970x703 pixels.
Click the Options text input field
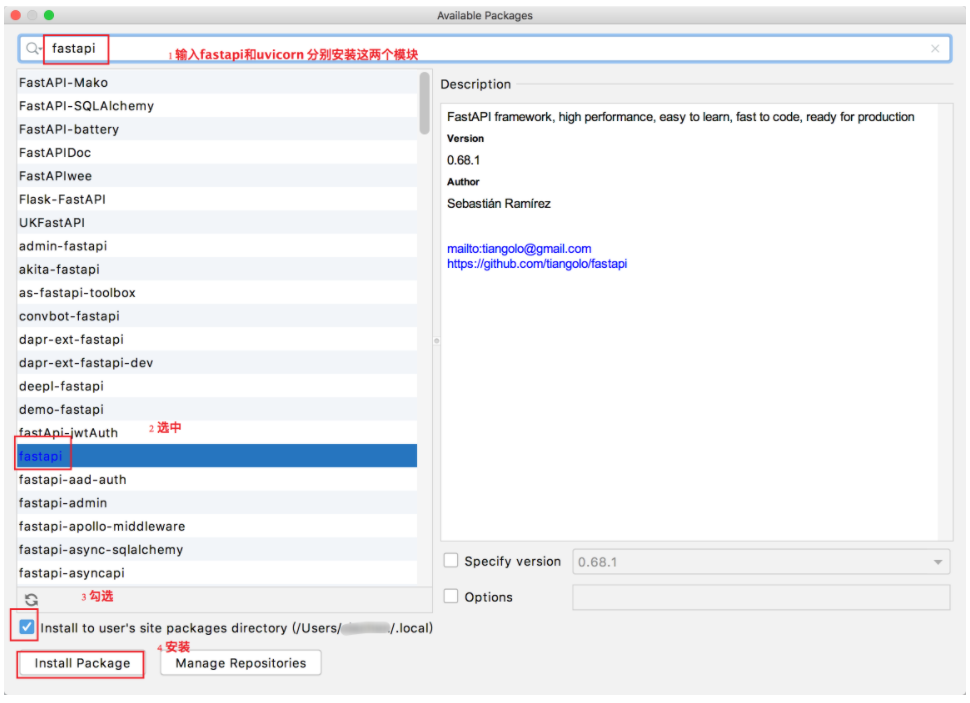point(761,597)
